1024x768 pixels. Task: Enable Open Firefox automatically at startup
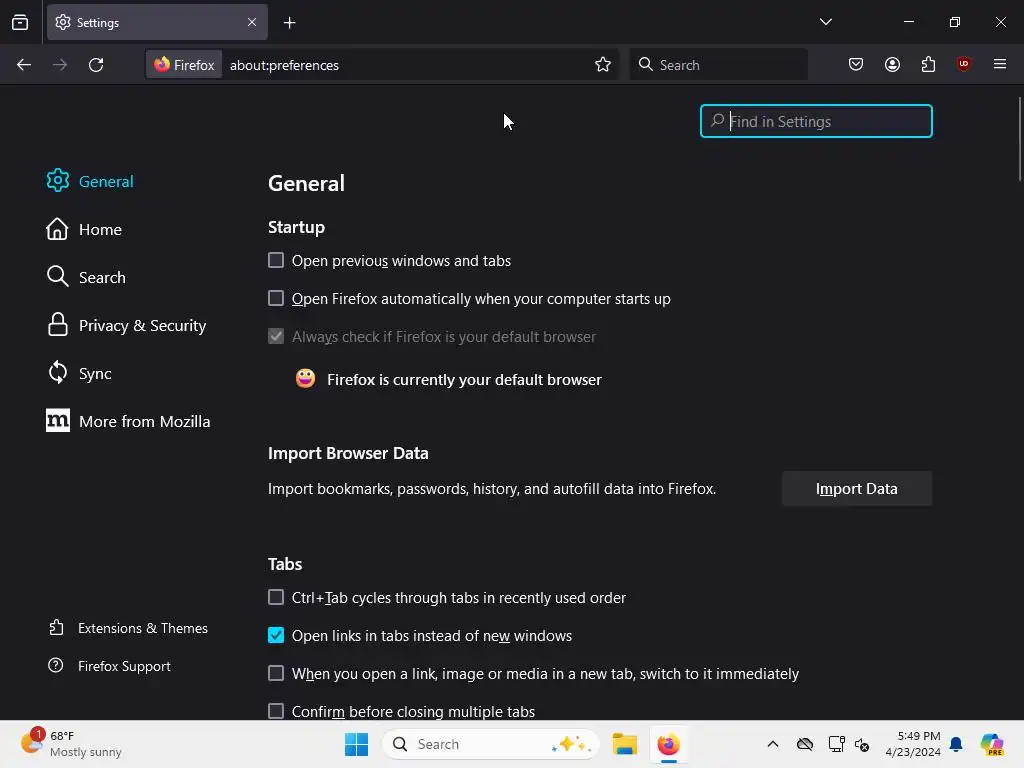(x=276, y=298)
